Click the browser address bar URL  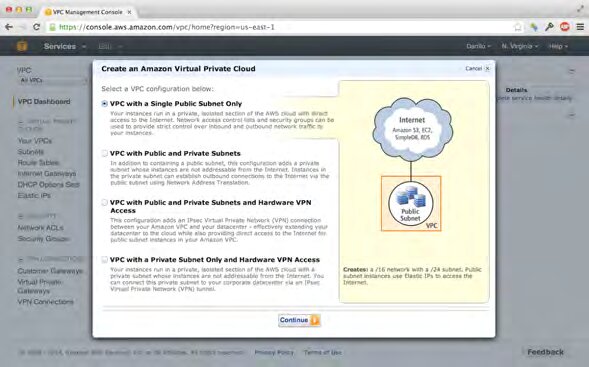click(167, 27)
